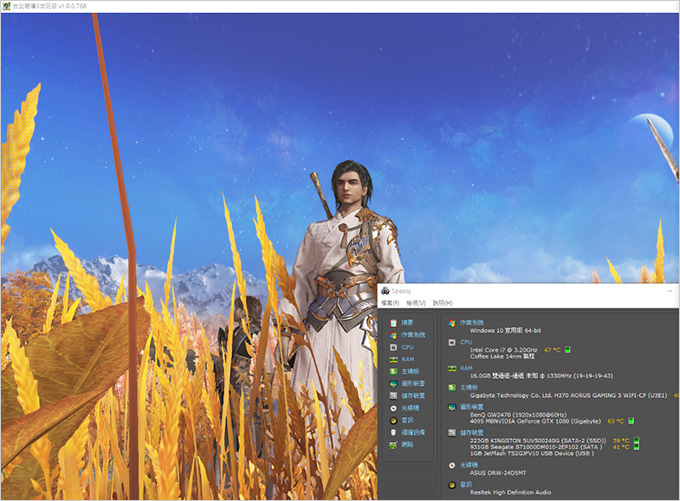Click '1GB JetFlash' USB device text
680x501 pixels.
pos(532,453)
